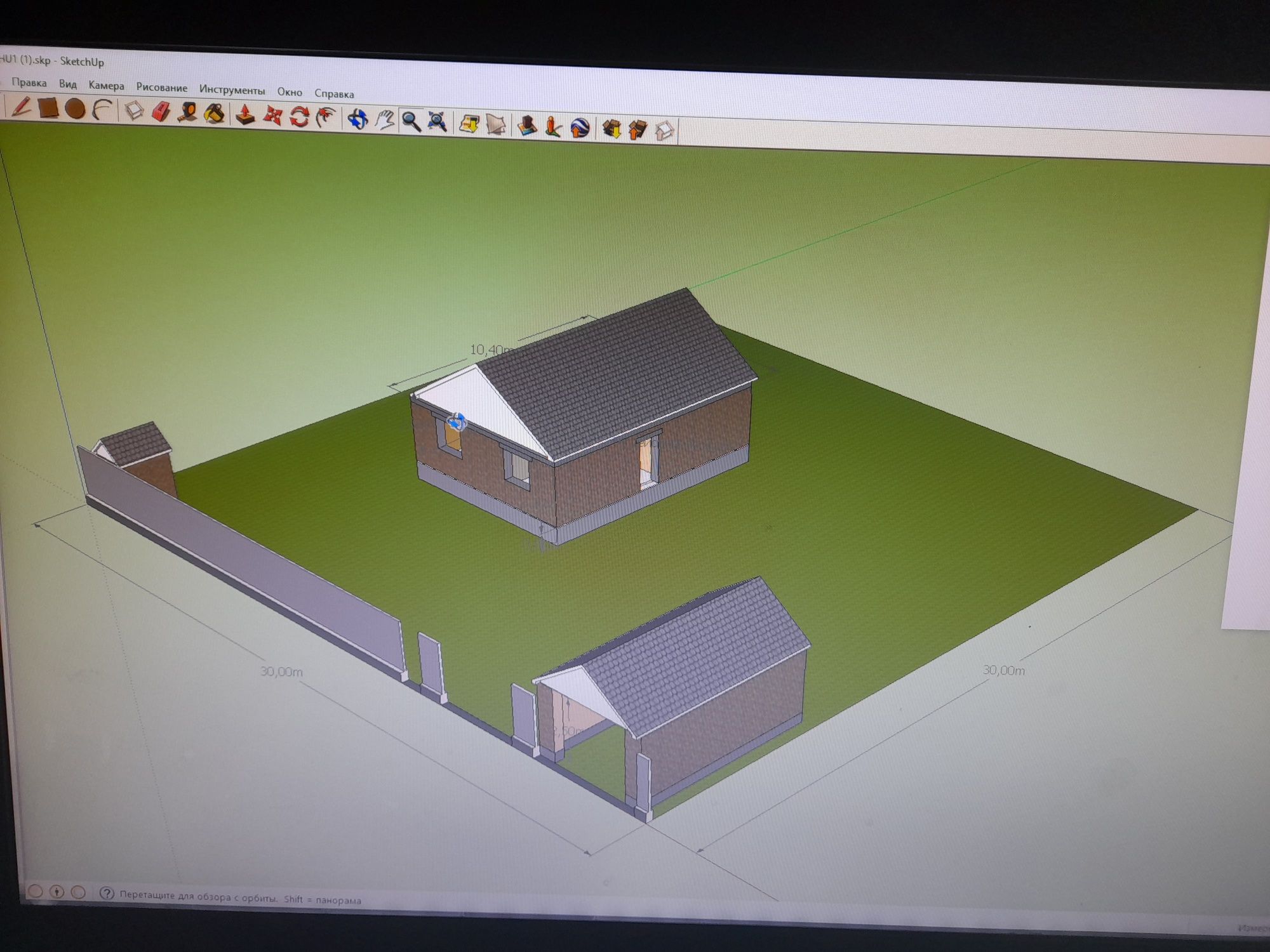Click the Get Models download icon
The image size is (1270, 952).
(611, 129)
